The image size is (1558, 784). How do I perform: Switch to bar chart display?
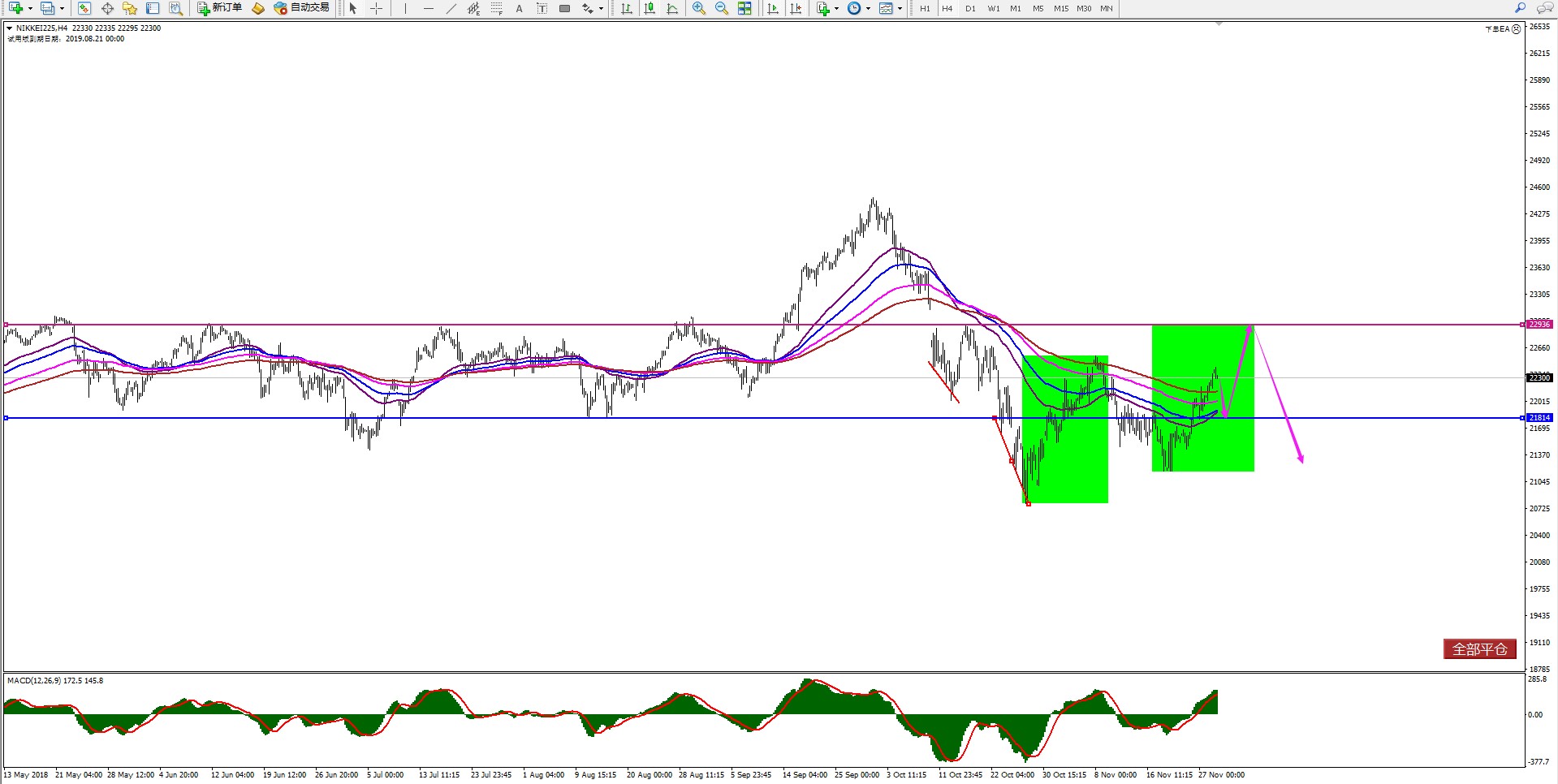627,8
